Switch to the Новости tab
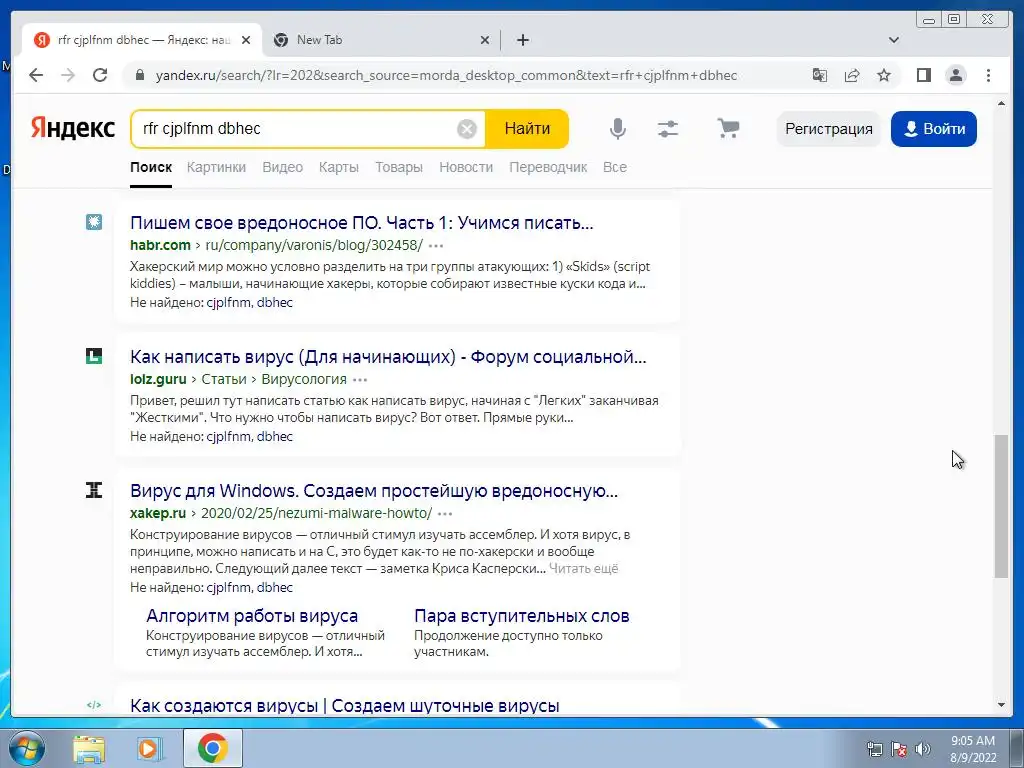This screenshot has height=768, width=1024. 466,167
